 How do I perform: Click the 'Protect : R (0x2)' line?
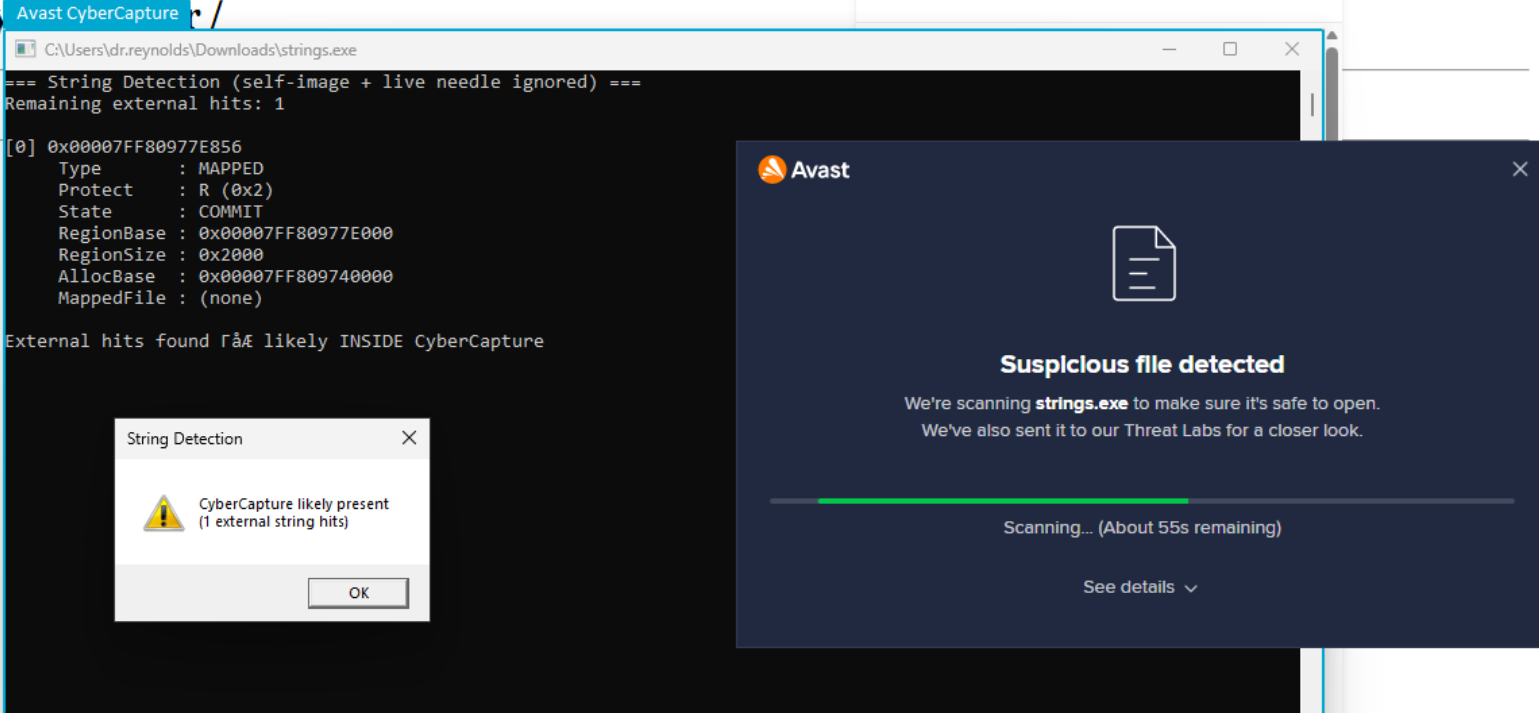166,190
